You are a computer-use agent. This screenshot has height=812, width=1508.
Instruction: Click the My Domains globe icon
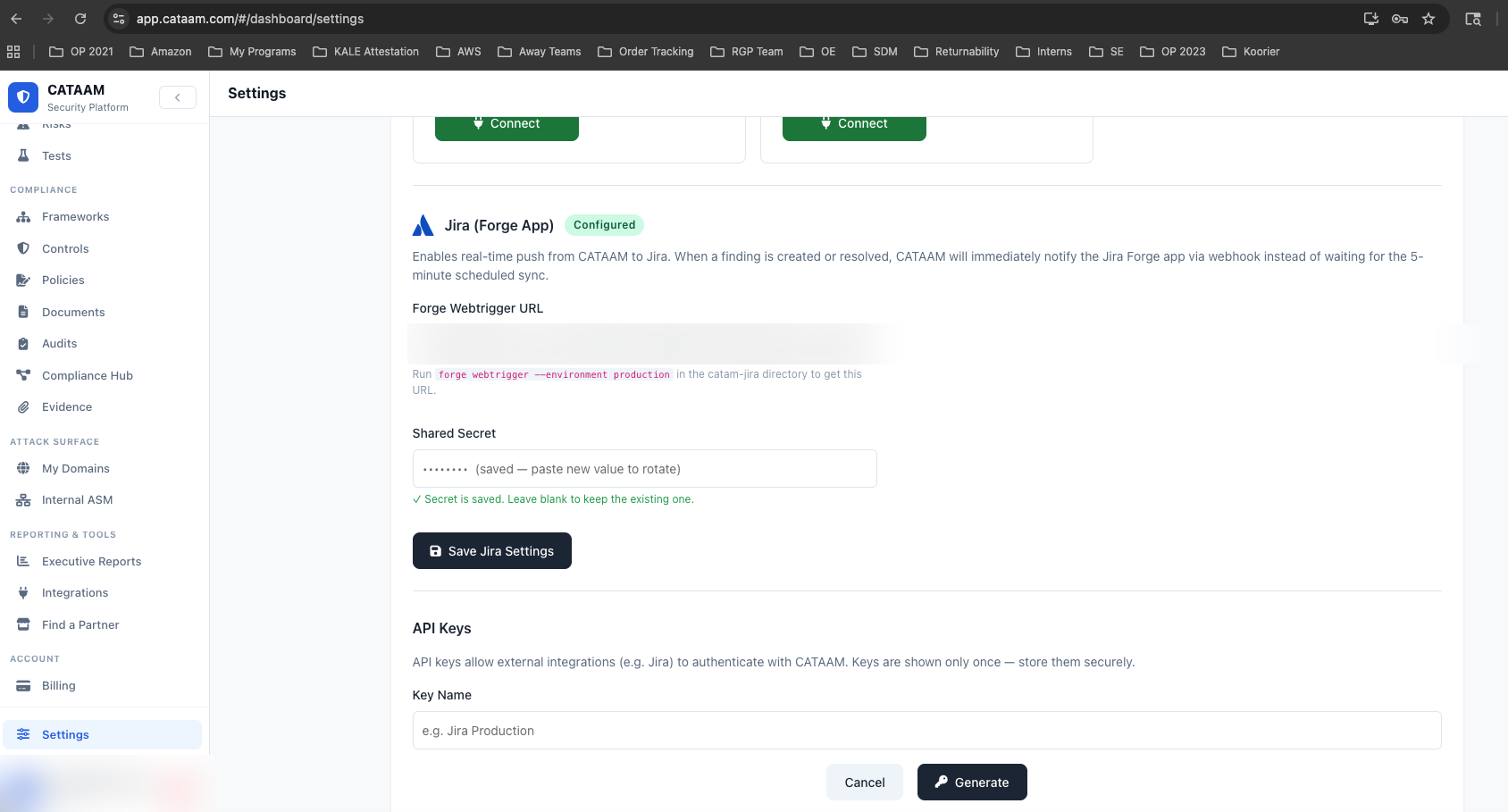coord(23,468)
